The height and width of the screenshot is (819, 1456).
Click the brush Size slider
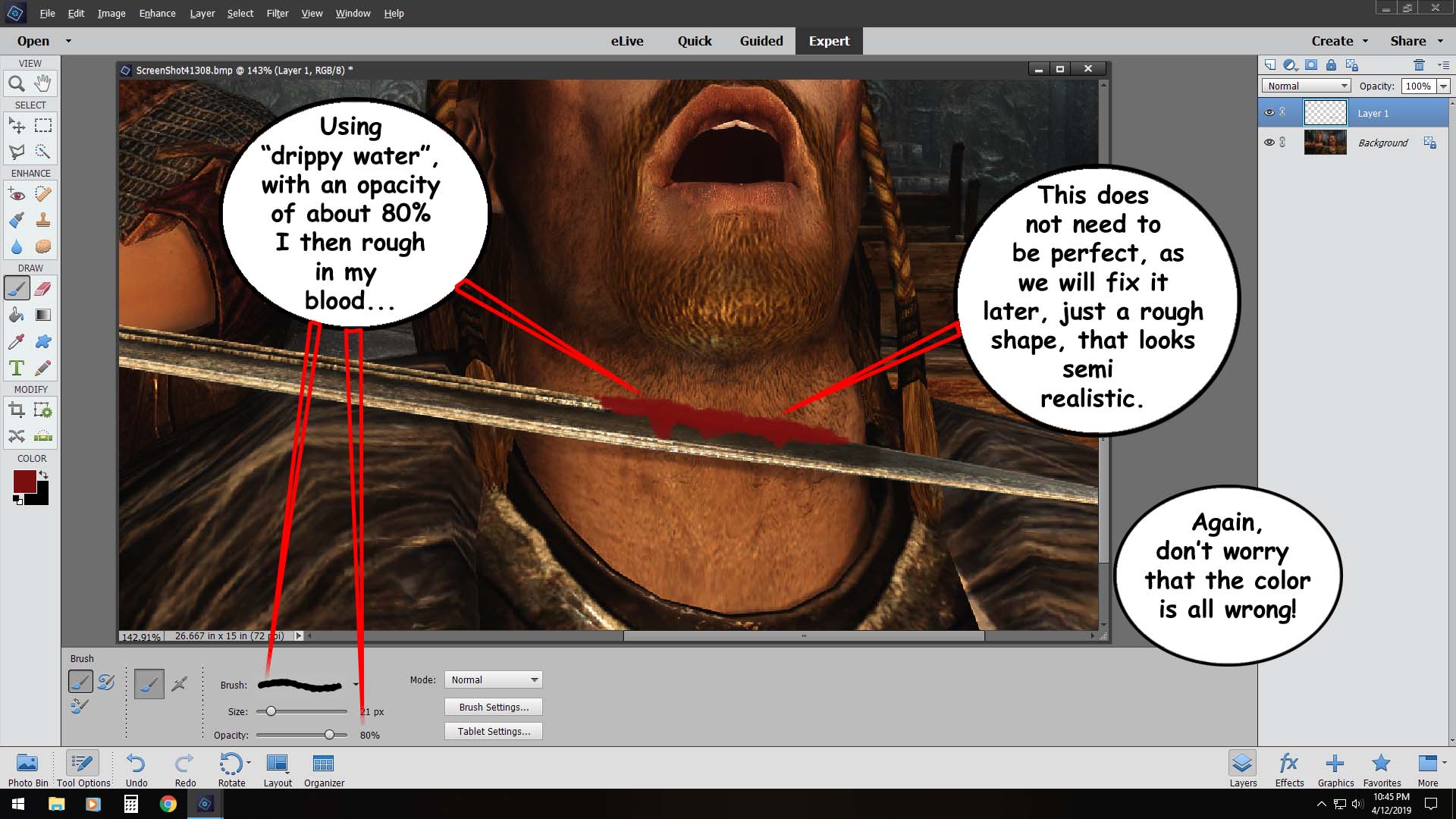(x=302, y=711)
